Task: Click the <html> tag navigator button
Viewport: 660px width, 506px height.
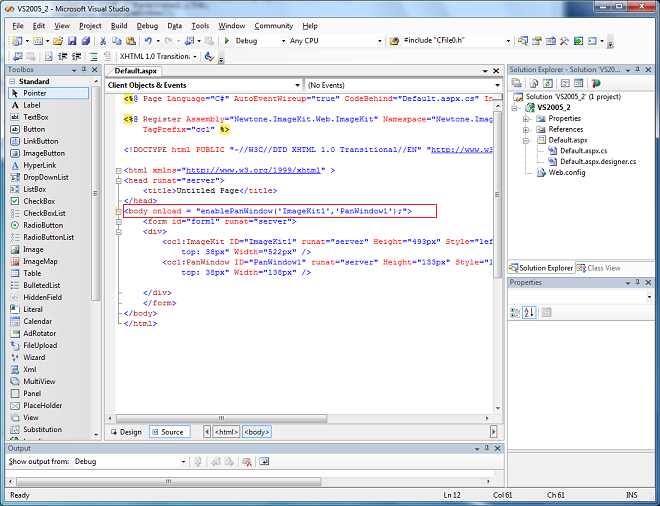Action: point(226,432)
